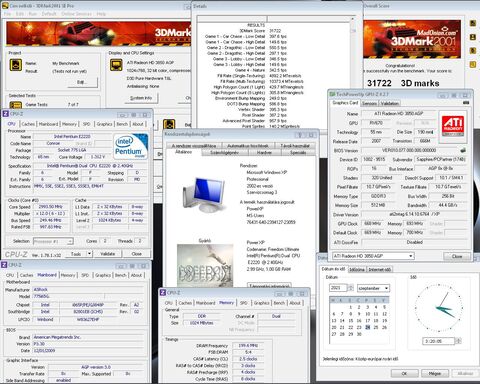This screenshot has width=480, height=384.
Task: Click the GPU Clock value in GPU-Z
Action: coord(372,223)
